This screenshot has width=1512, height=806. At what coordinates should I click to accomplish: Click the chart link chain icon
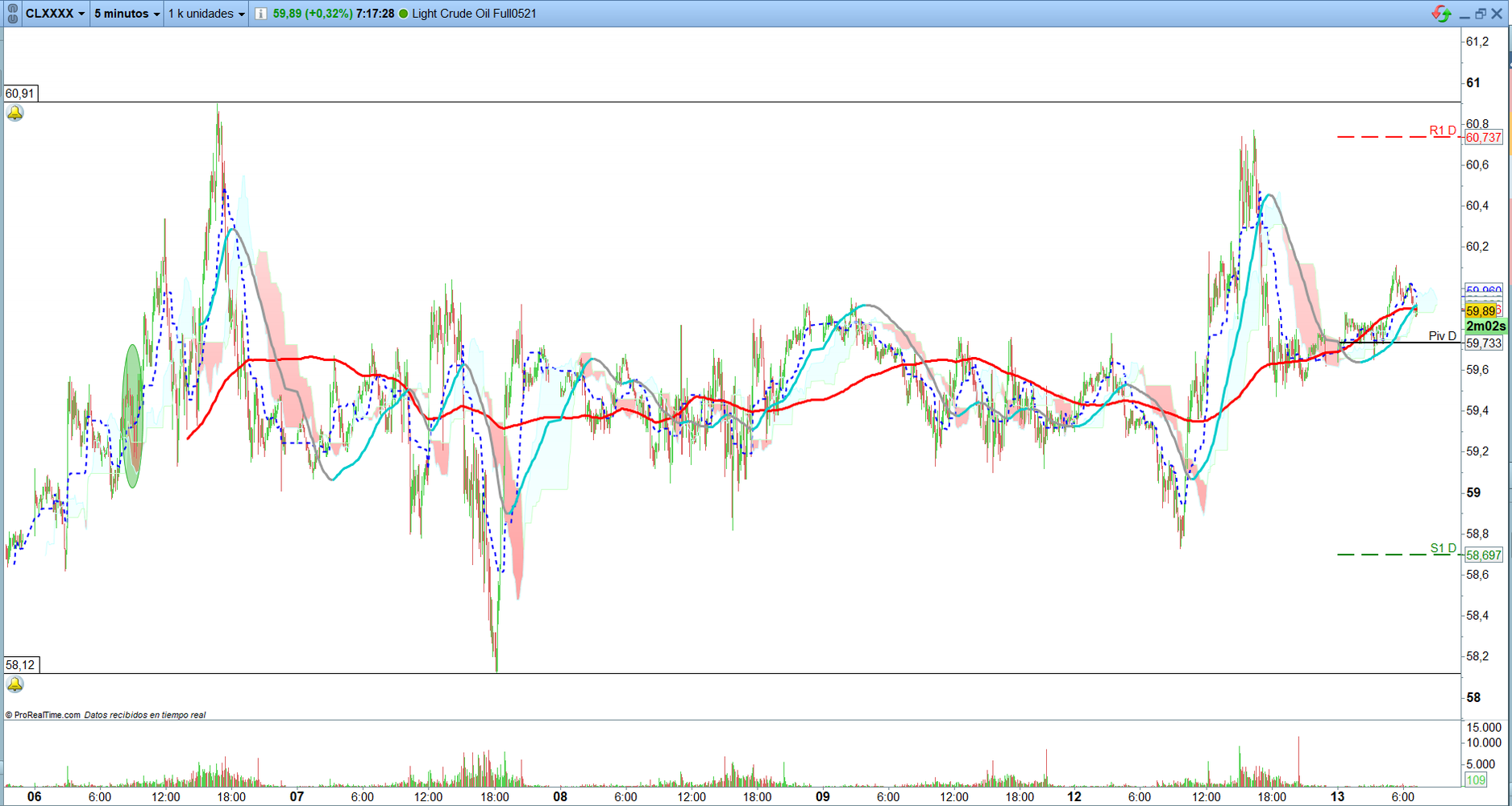(12, 14)
